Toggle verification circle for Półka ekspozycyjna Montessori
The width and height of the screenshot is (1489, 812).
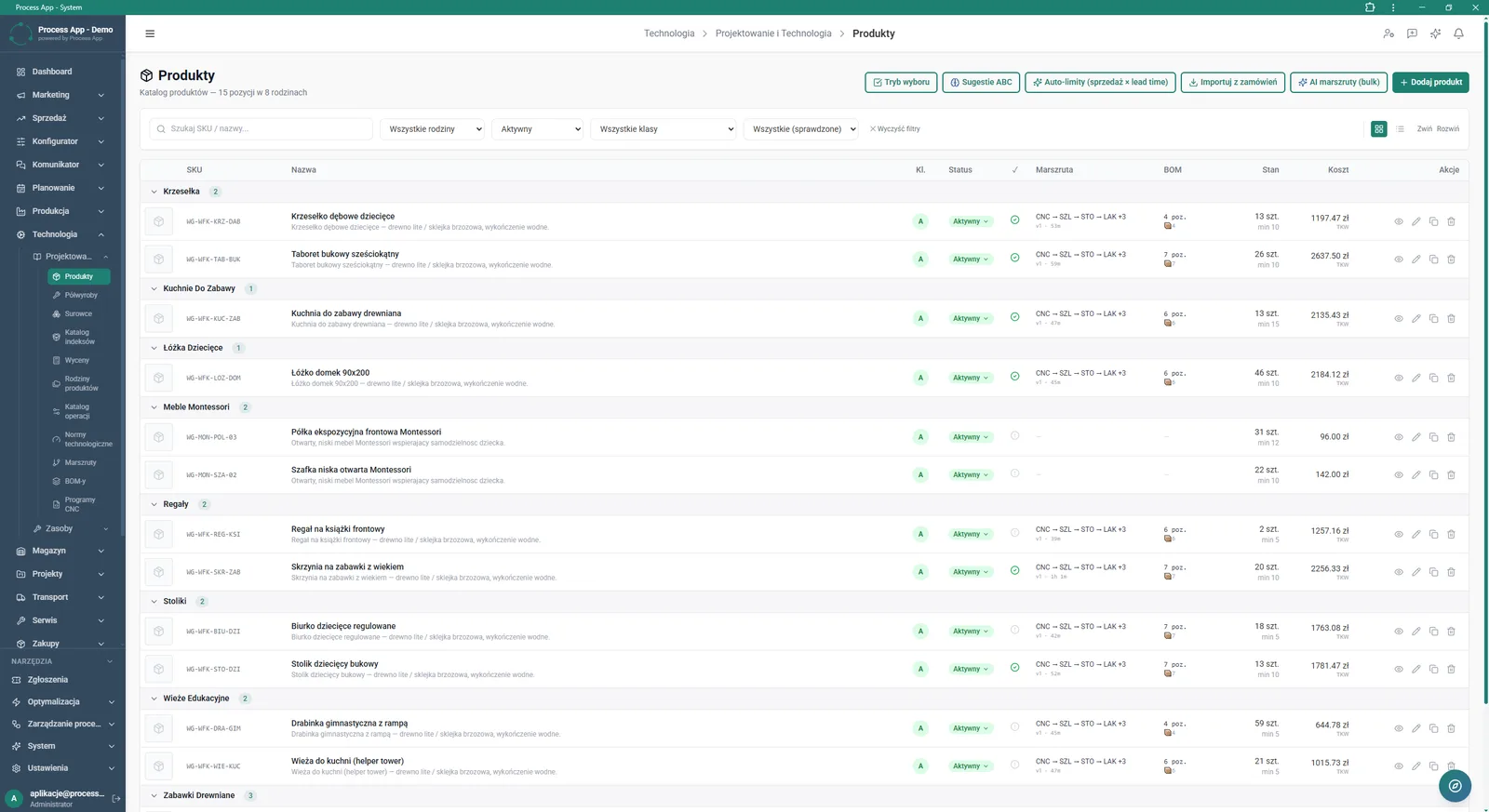coord(1014,435)
